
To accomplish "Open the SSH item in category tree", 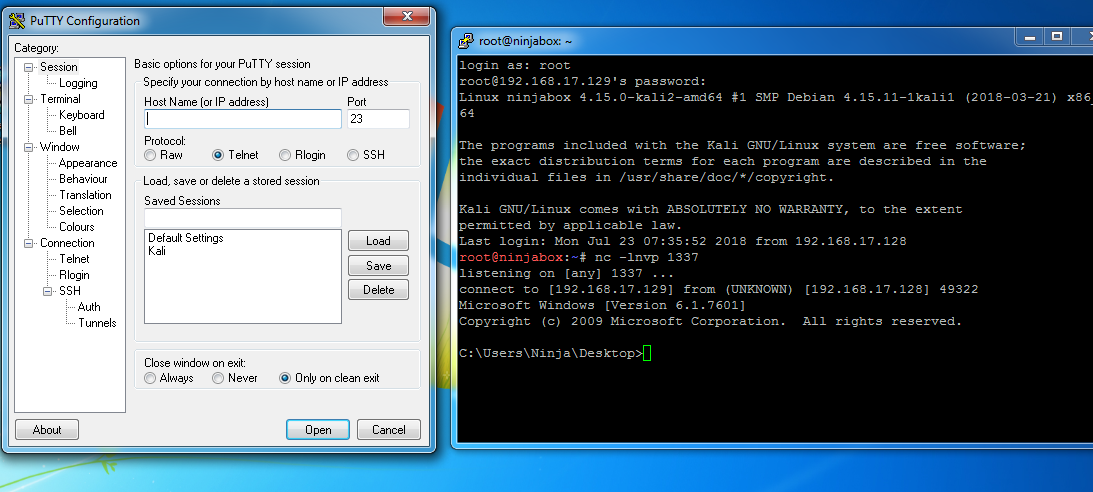I will pos(70,291).
